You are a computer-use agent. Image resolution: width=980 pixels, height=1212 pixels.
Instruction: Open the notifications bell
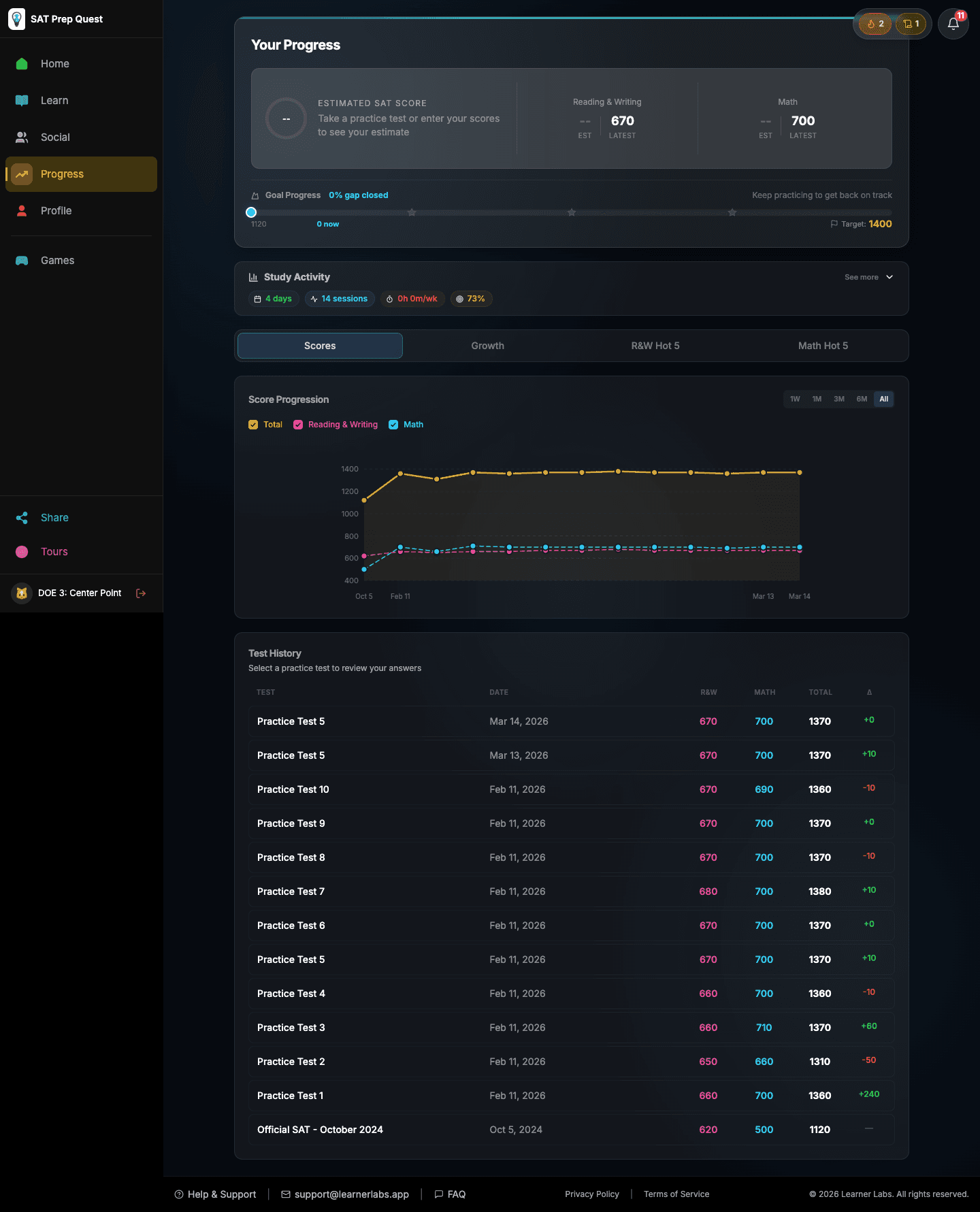tap(953, 24)
